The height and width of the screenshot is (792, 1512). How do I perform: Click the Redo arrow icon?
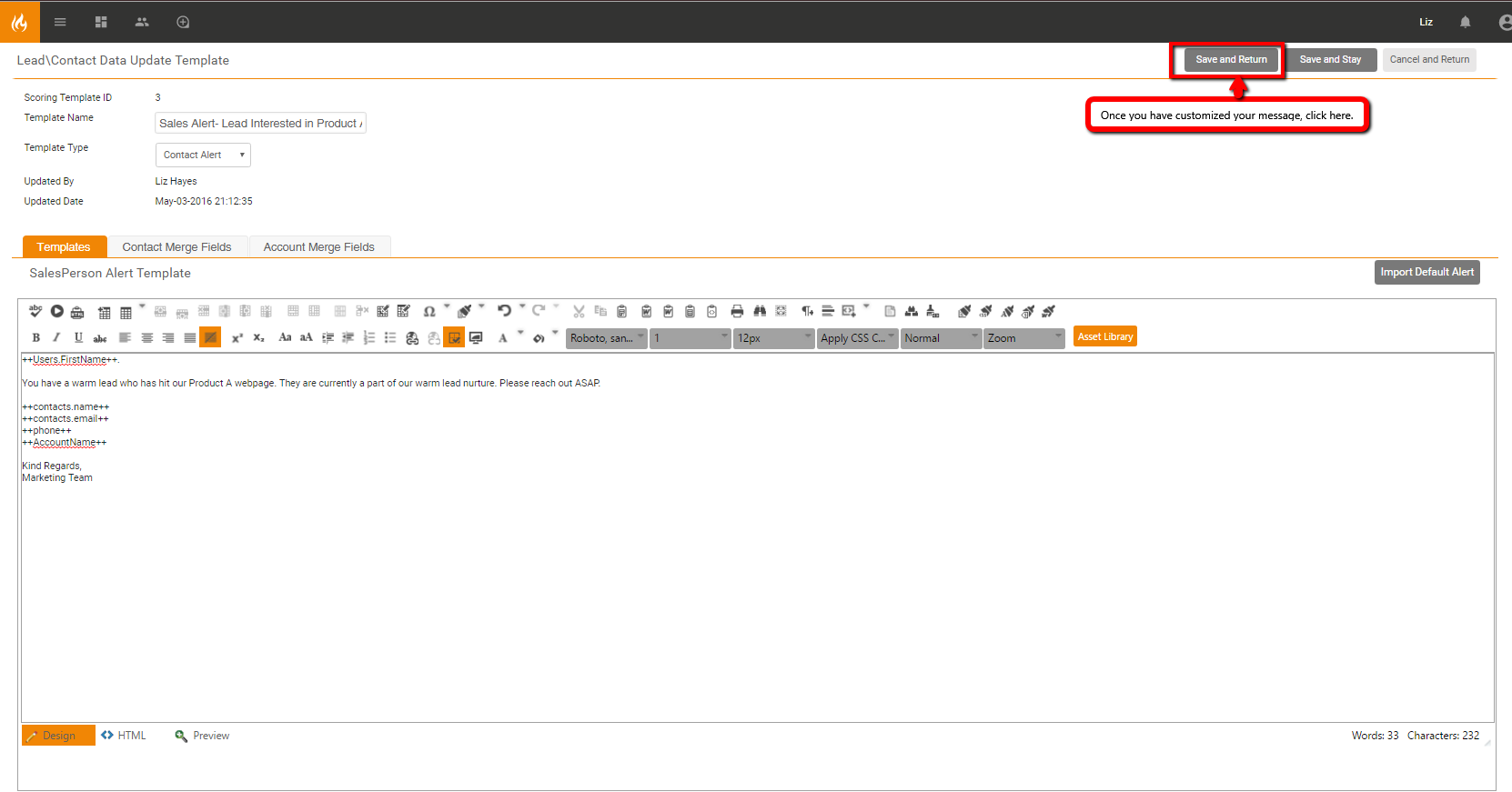539,311
